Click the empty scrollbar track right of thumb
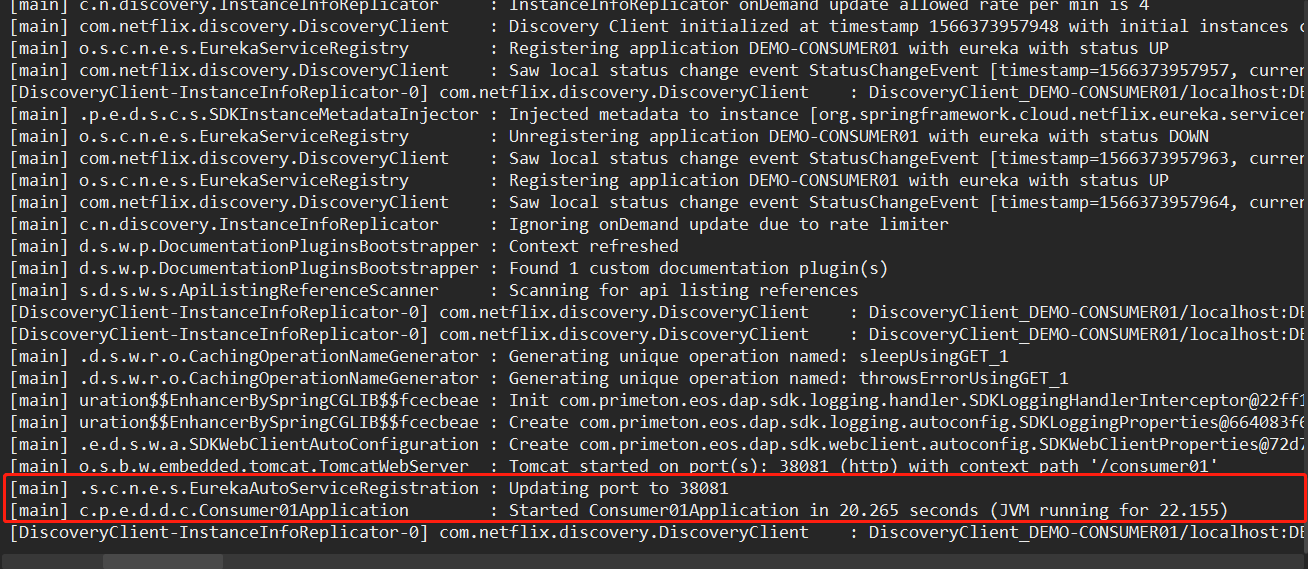 tap(700, 561)
